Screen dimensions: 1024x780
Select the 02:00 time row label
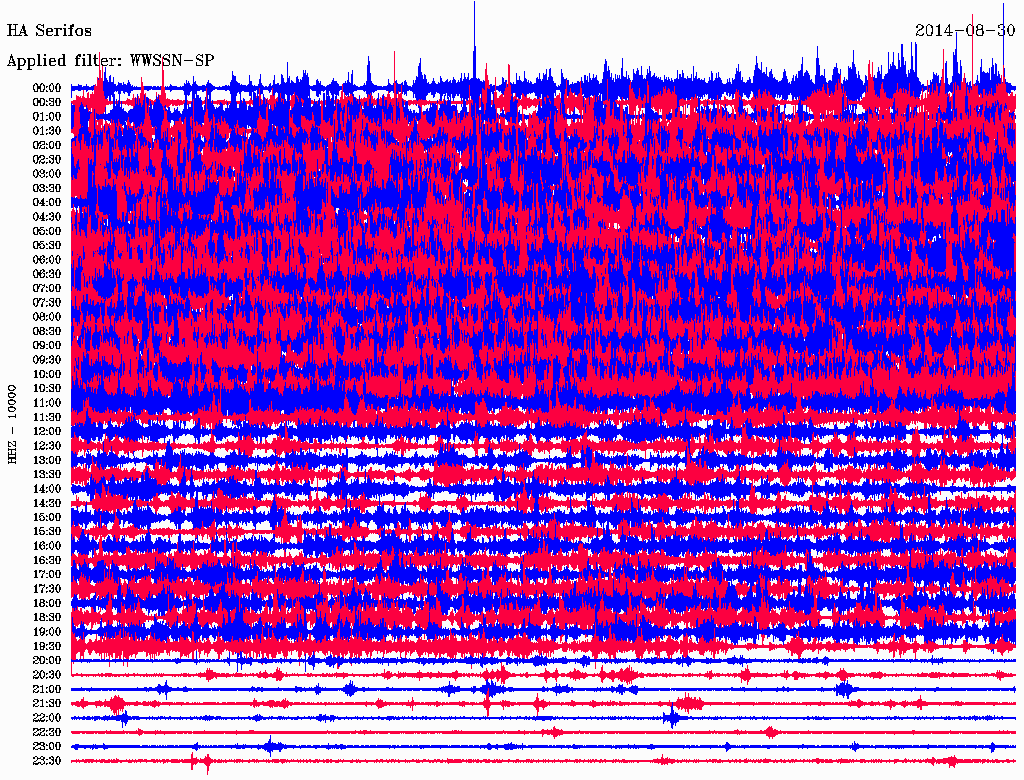pyautogui.click(x=47, y=145)
